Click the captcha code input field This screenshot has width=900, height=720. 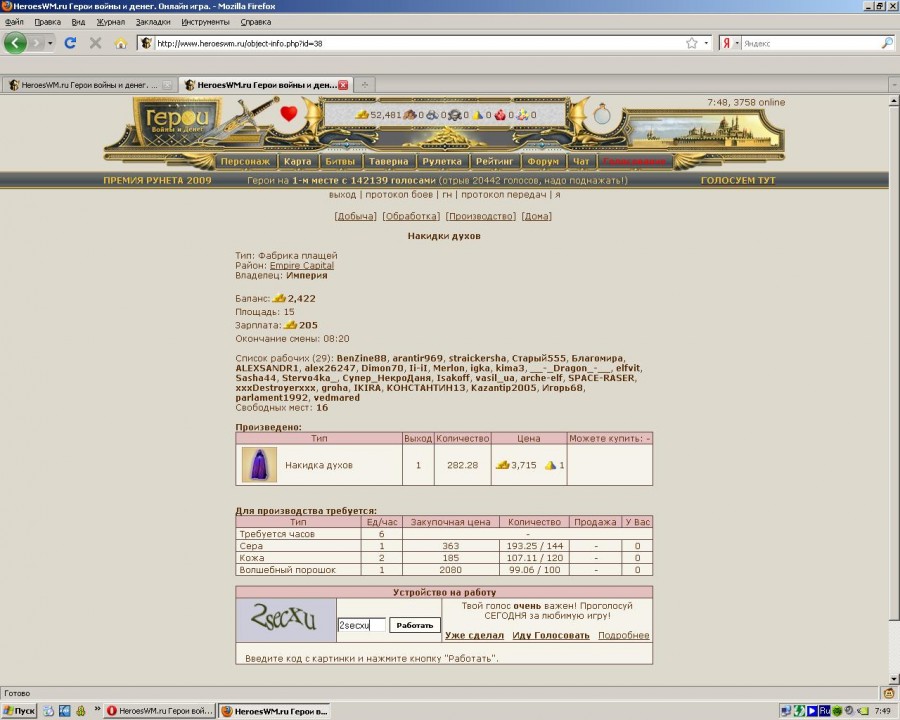pyautogui.click(x=362, y=625)
